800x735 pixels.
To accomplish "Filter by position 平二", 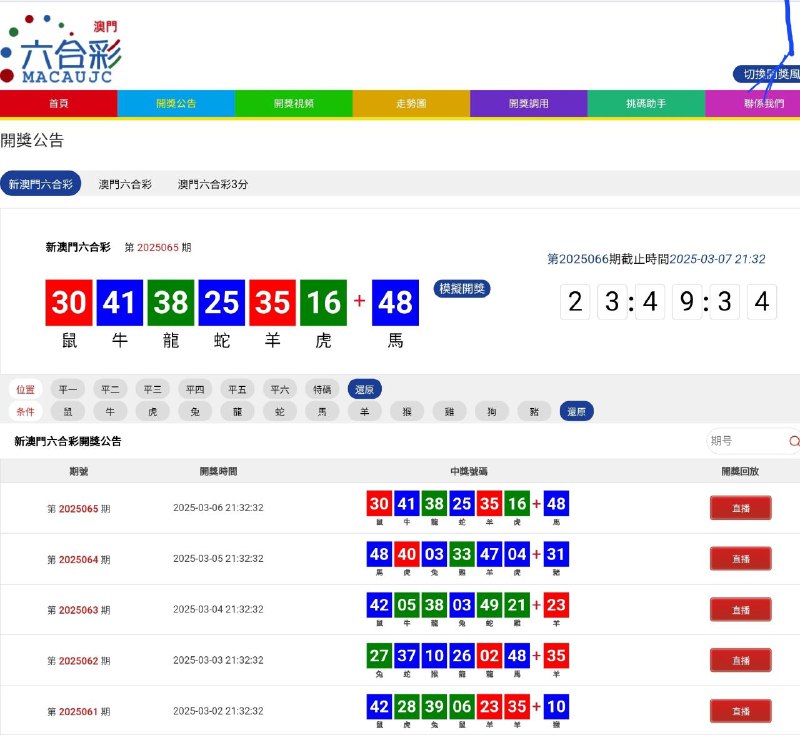I will (110, 390).
